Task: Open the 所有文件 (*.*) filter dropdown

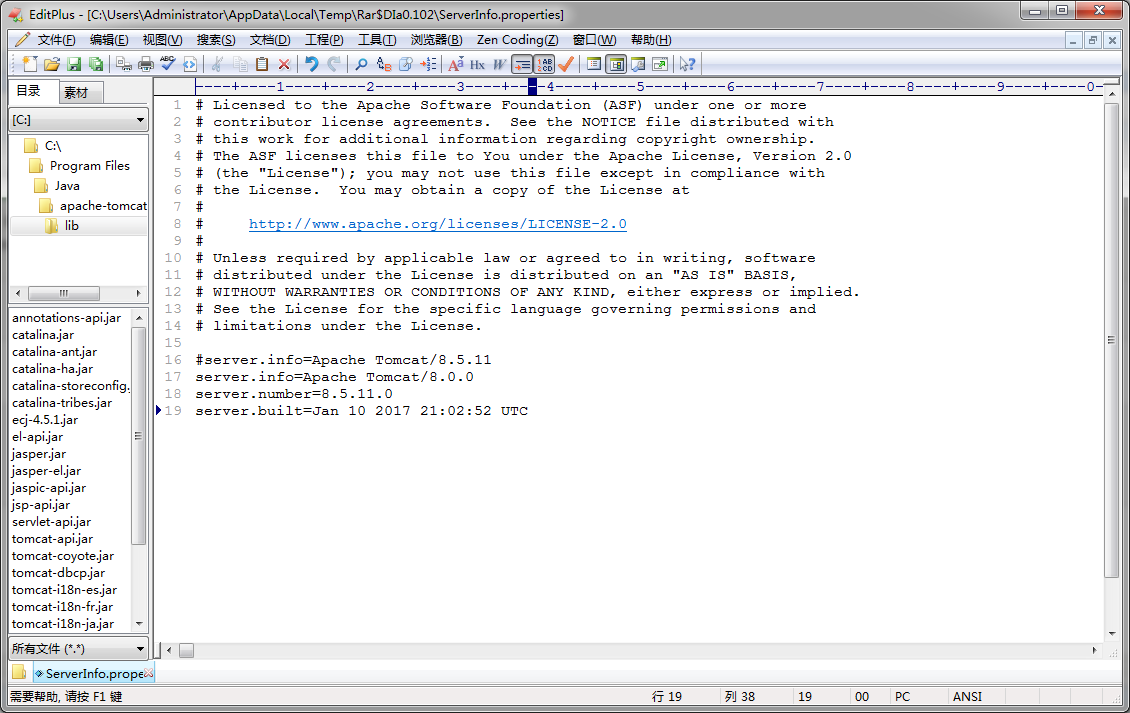Action: 79,649
